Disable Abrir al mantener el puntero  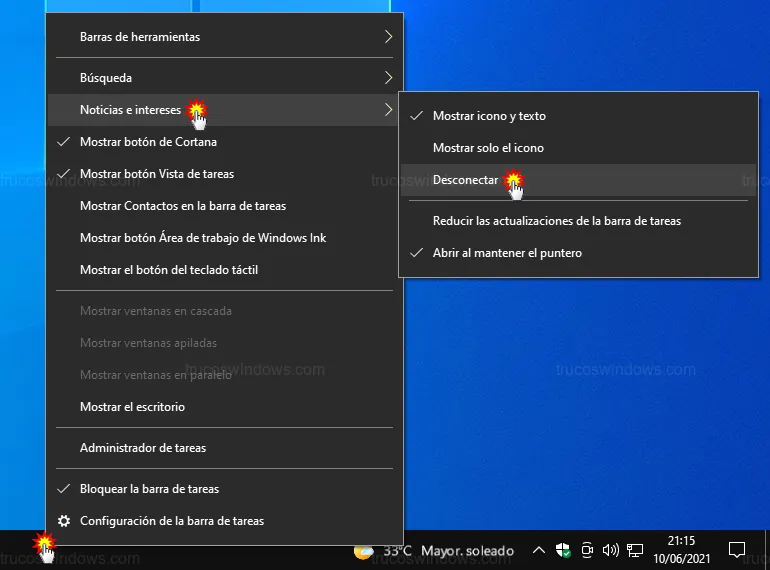point(507,253)
